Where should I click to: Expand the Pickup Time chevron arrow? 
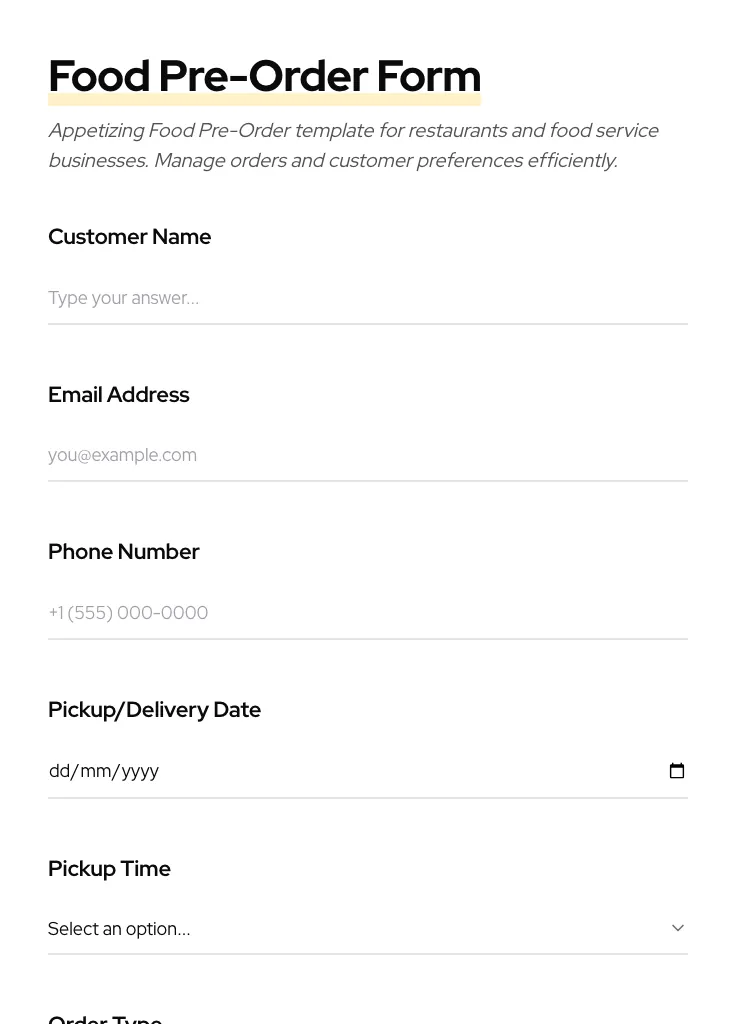pos(678,928)
